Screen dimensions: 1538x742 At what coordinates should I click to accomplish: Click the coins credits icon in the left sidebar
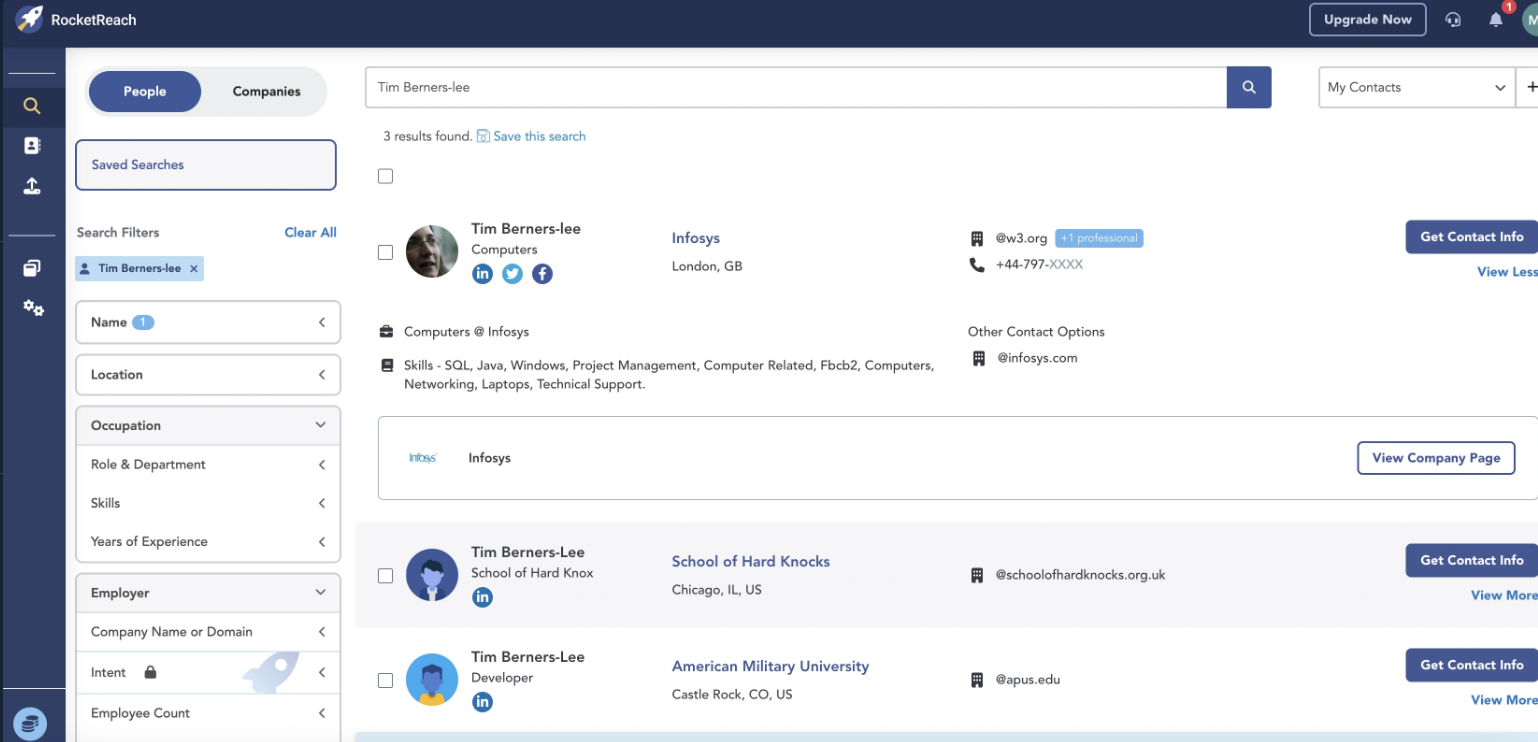click(32, 722)
